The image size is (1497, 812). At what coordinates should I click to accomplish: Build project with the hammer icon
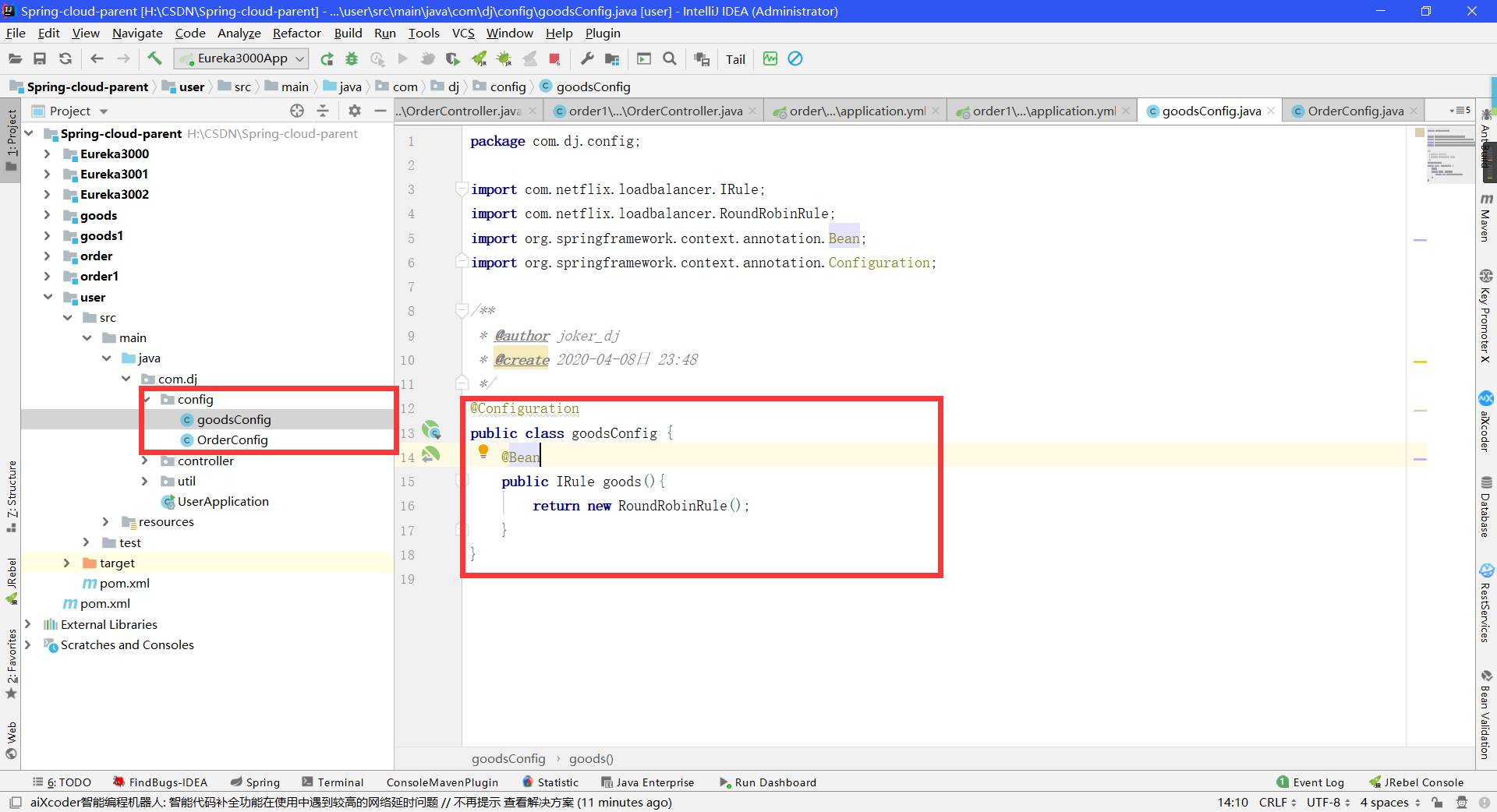pos(154,58)
